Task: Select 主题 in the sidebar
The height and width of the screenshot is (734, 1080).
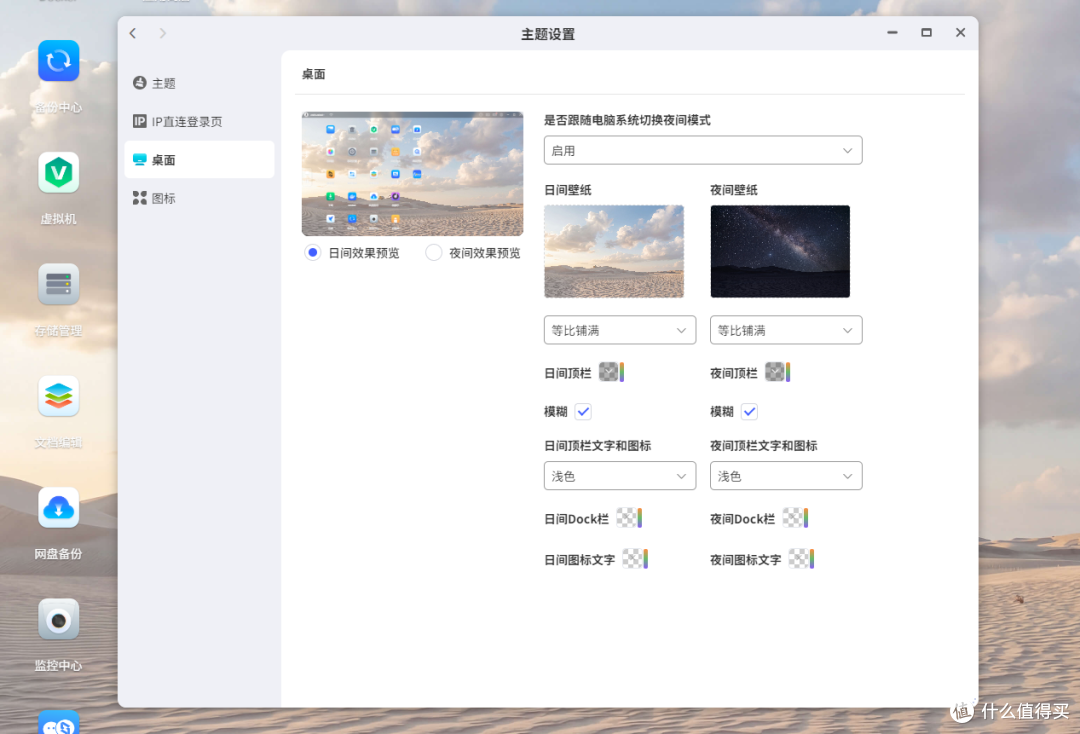Action: 199,83
